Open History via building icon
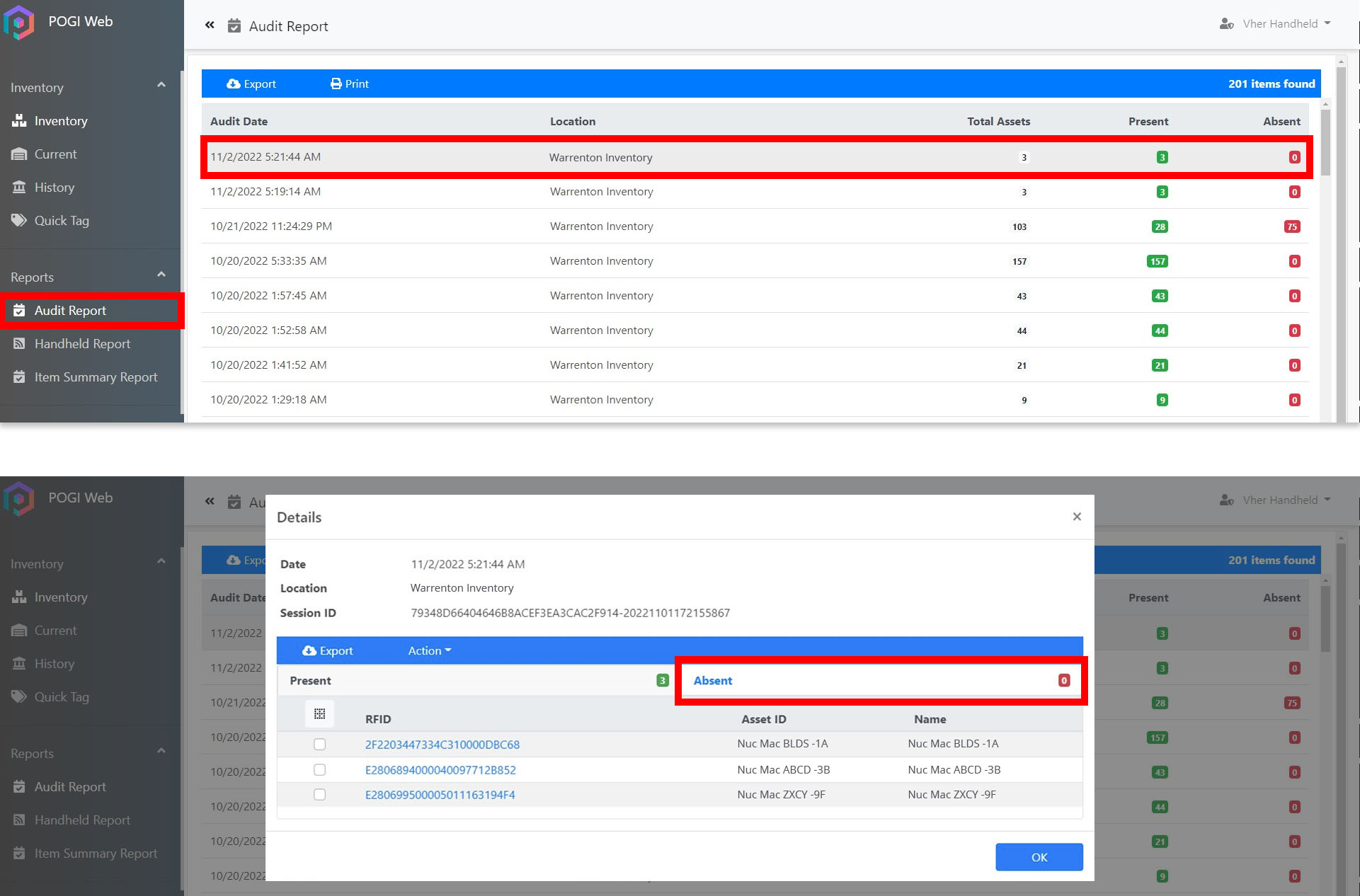Screen dimensions: 1360x896 [x=19, y=188]
